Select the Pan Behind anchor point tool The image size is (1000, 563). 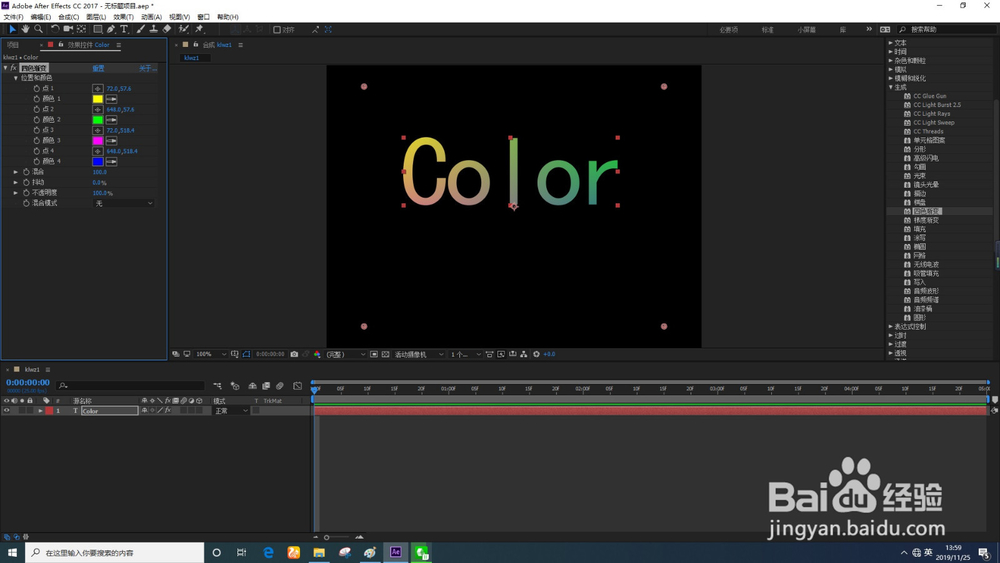[82, 29]
